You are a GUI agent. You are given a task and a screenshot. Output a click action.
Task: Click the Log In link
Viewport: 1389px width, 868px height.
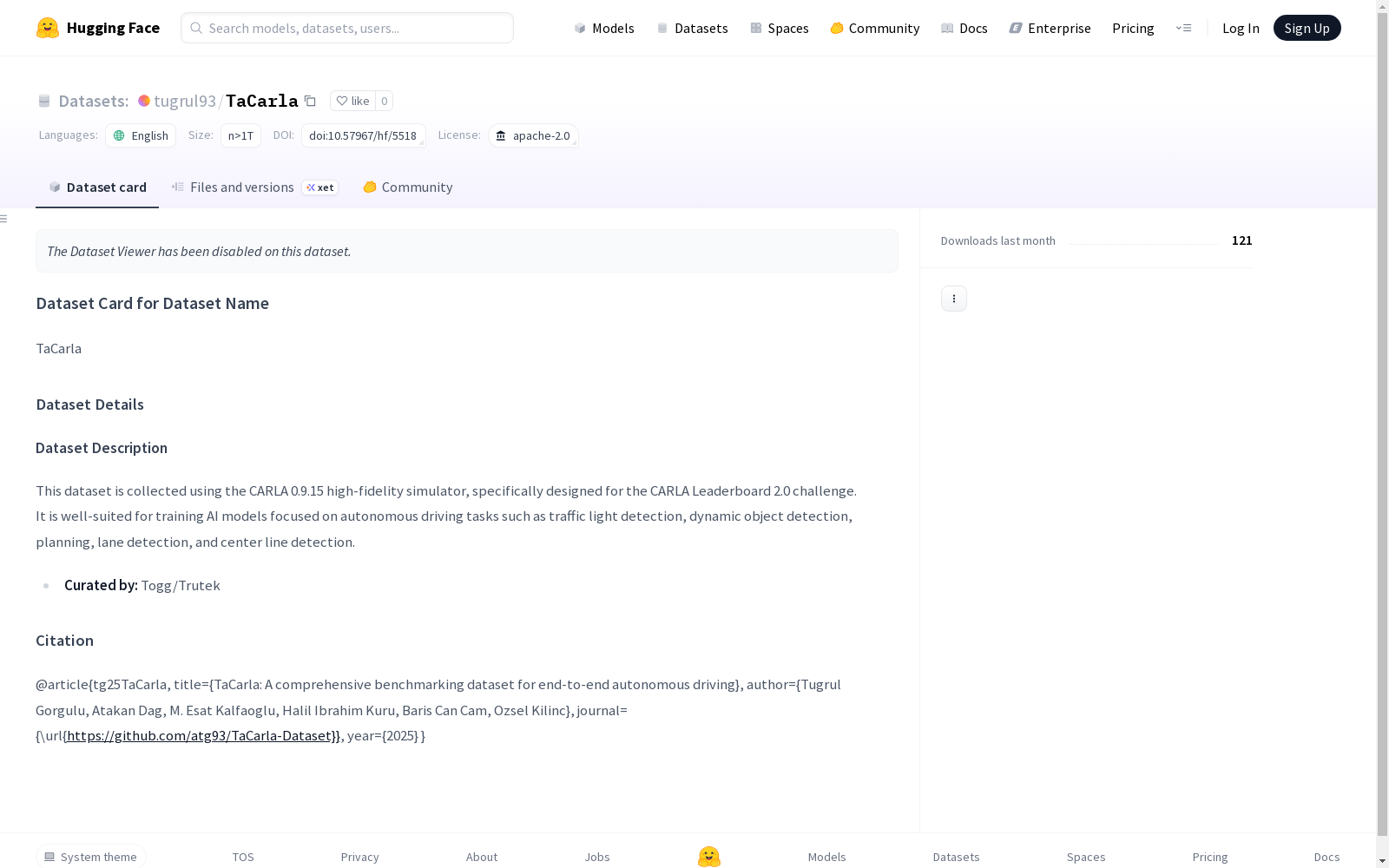1241,28
